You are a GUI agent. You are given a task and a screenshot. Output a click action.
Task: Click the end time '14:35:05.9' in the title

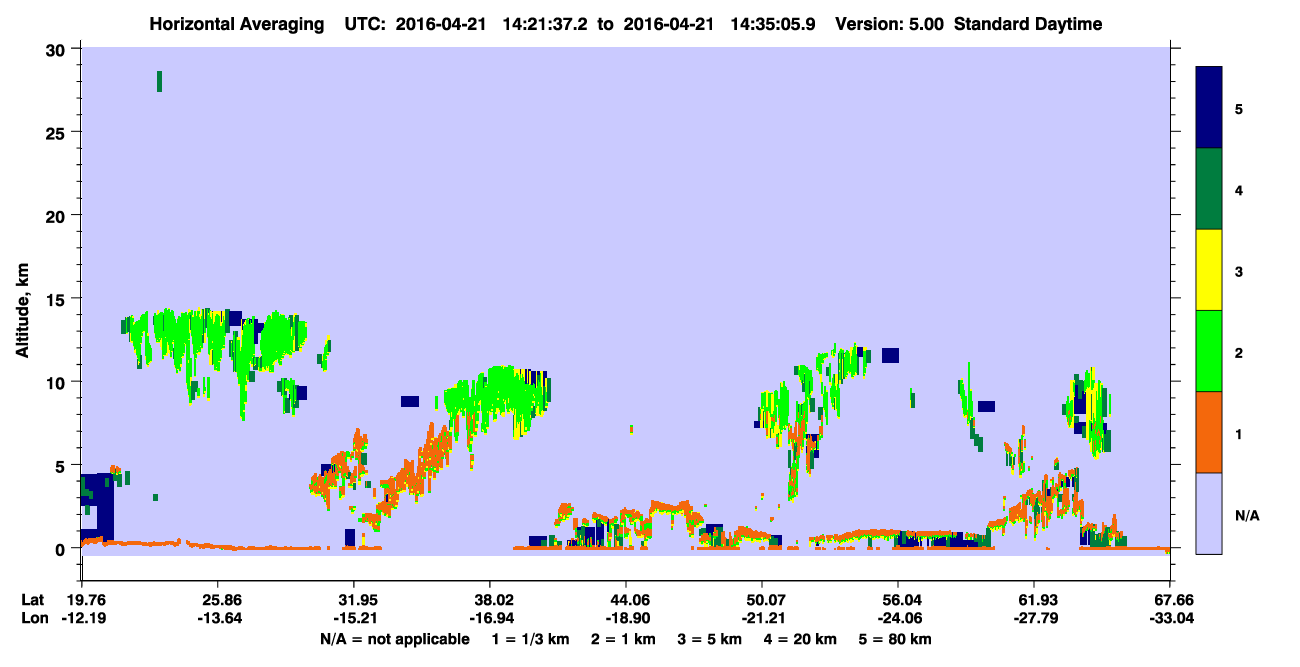pyautogui.click(x=775, y=24)
